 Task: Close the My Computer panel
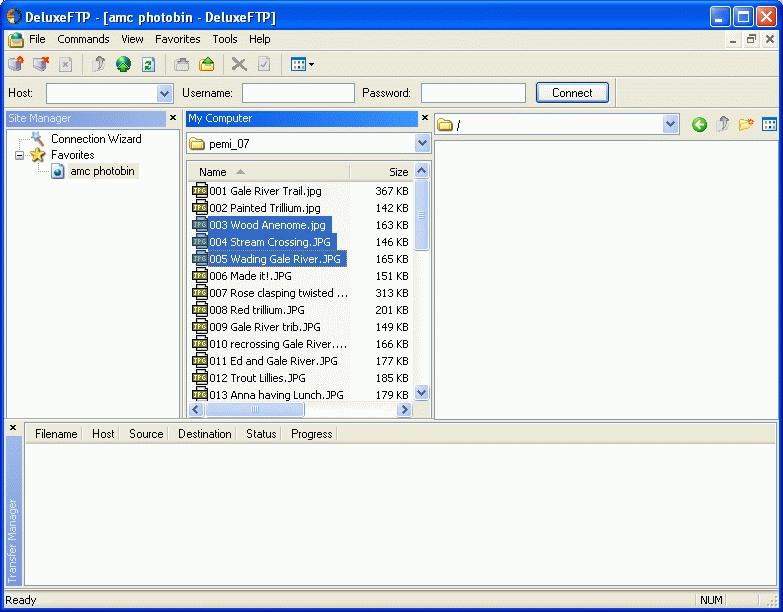tap(424, 118)
